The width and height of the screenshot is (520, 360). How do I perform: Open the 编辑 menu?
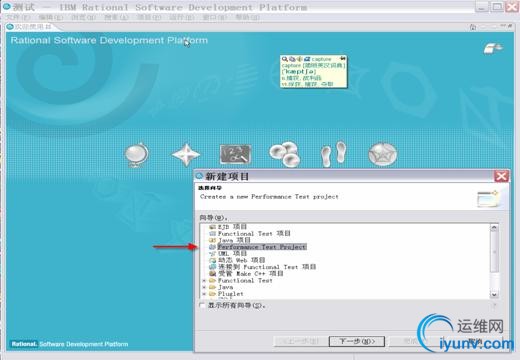51,17
